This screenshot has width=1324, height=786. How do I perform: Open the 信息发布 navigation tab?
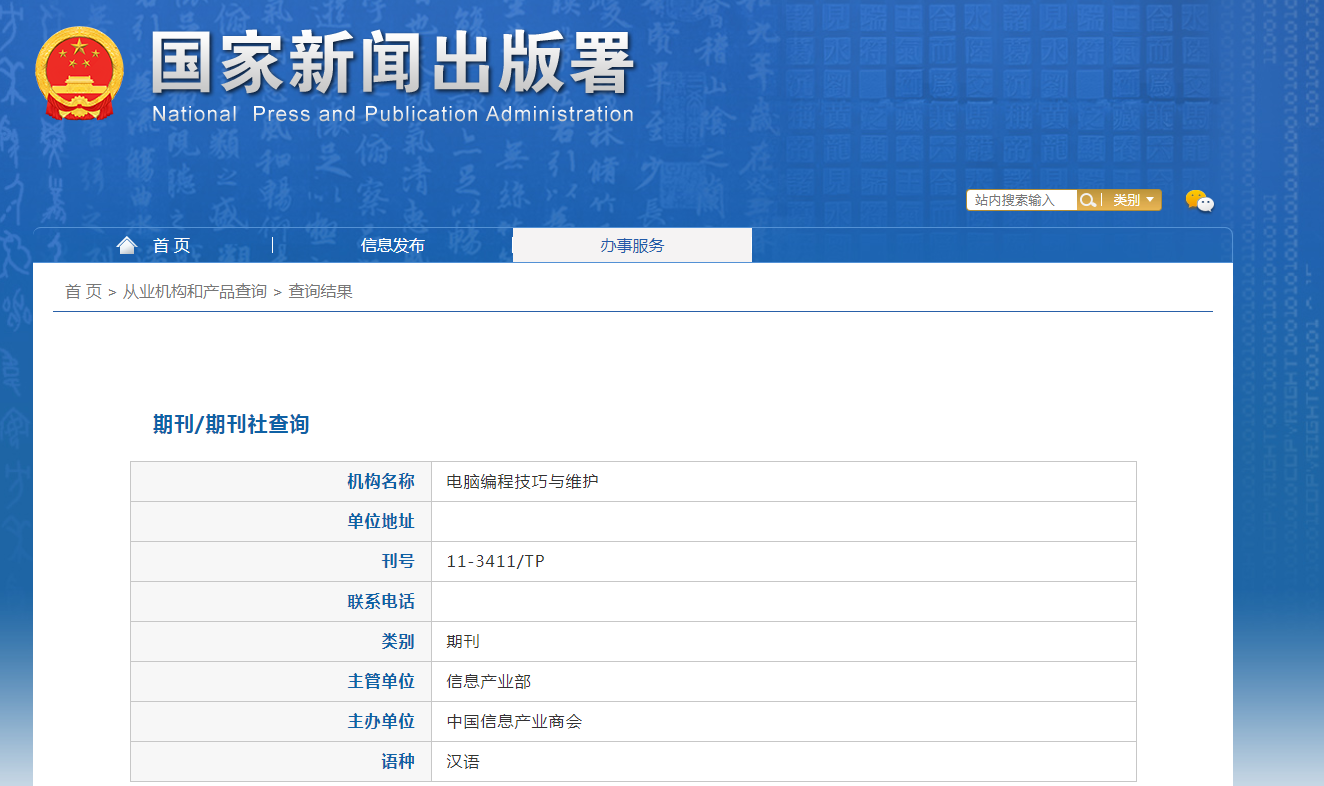pyautogui.click(x=392, y=245)
